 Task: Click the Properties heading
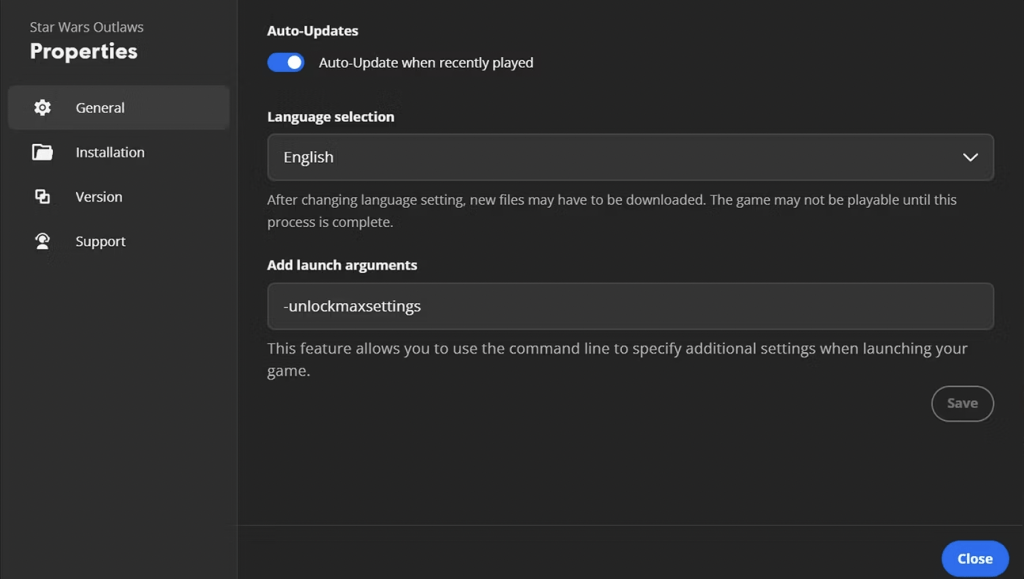pyautogui.click(x=84, y=51)
